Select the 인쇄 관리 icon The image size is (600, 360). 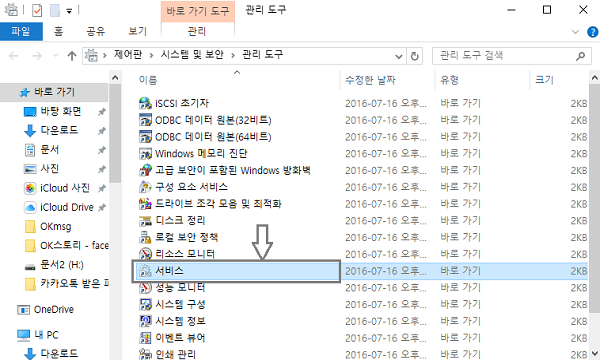145,354
